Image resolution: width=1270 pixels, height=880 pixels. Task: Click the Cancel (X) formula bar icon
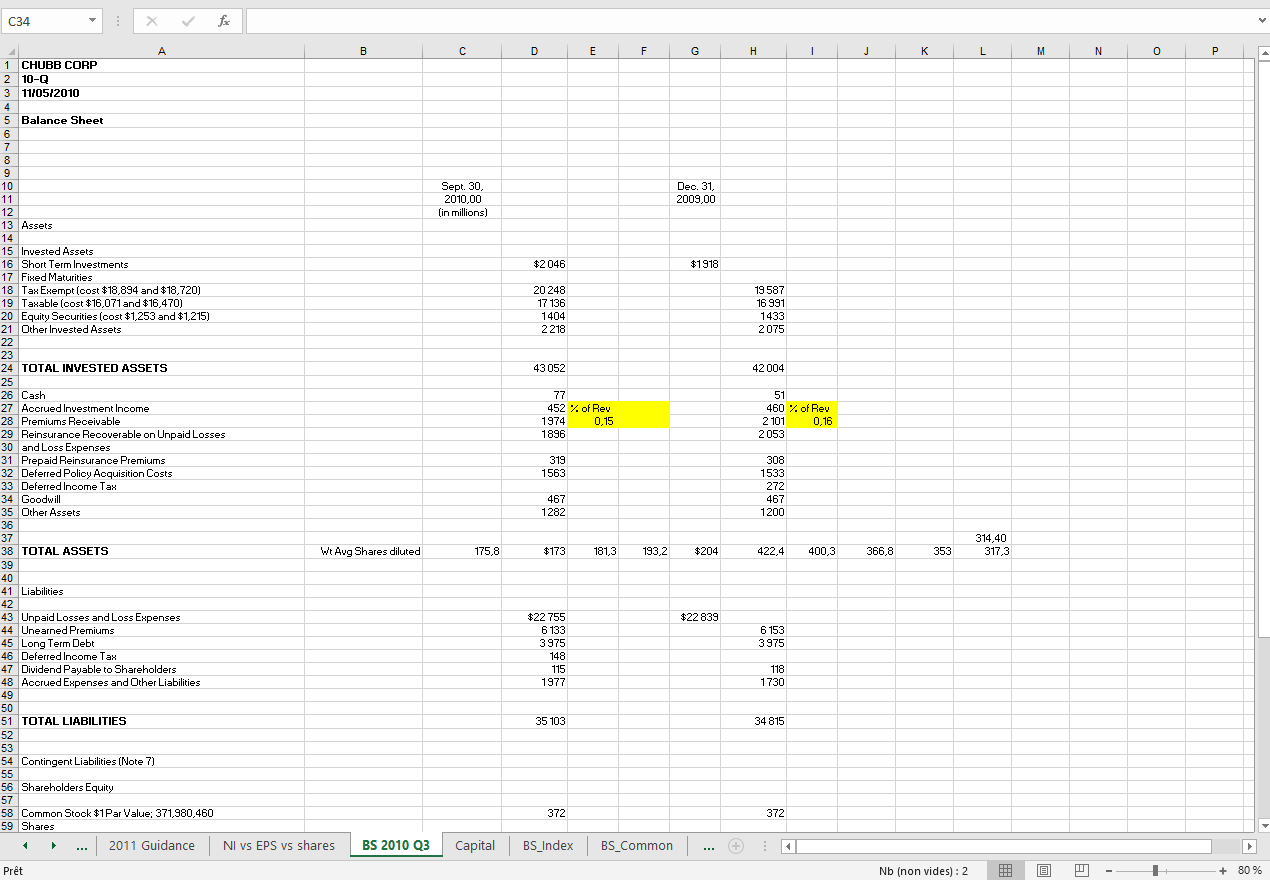[151, 20]
